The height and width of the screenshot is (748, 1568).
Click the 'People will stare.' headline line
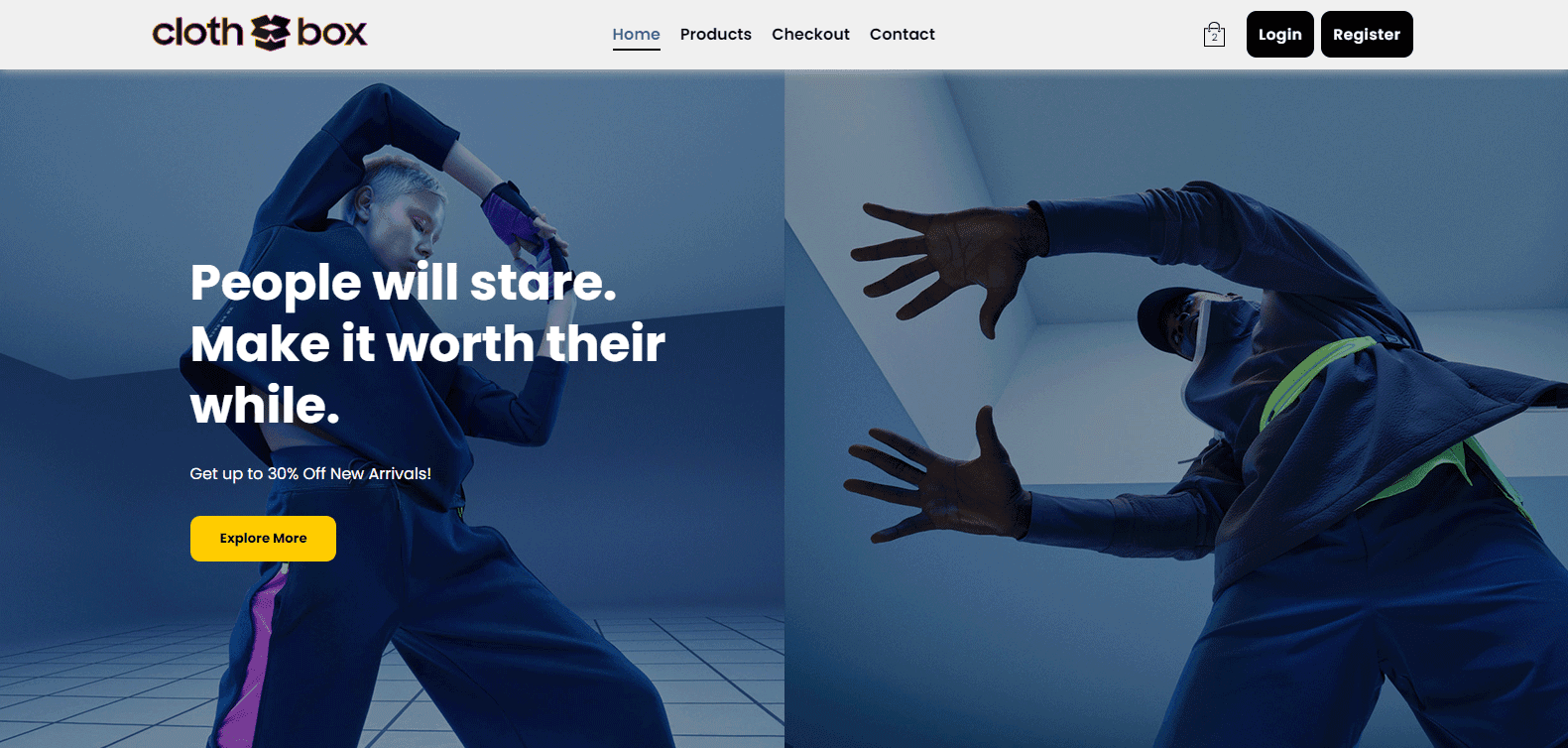point(404,283)
